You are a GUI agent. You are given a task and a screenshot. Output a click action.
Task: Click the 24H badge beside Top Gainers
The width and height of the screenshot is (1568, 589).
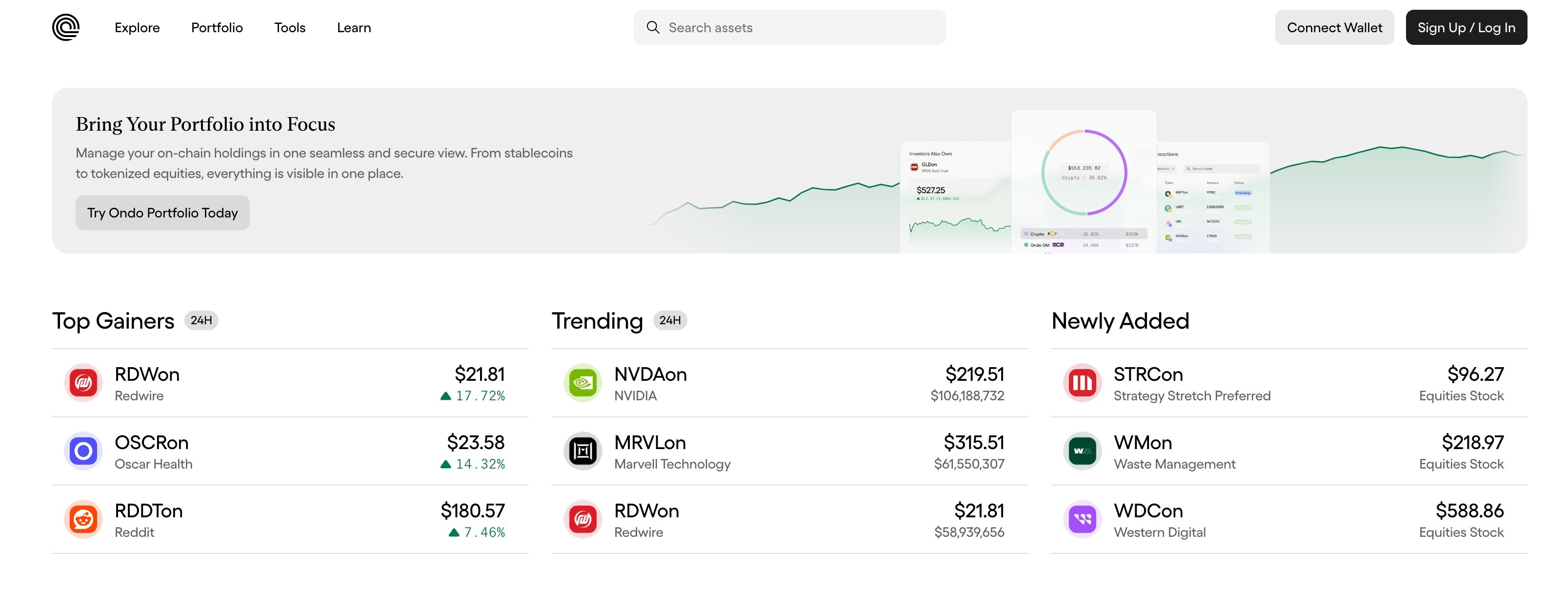[x=201, y=320]
